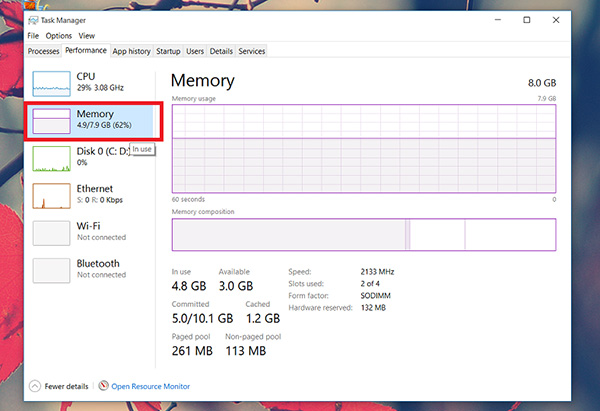Image resolution: width=600 pixels, height=411 pixels.
Task: Go to the Startup tab
Action: tap(169, 51)
